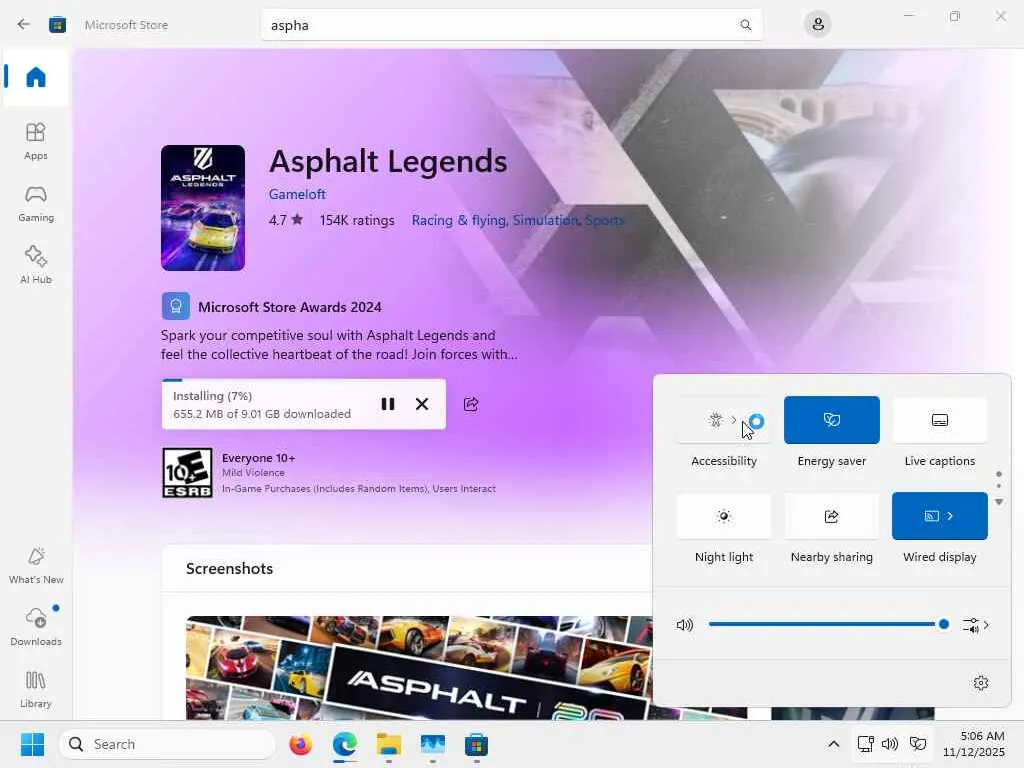Open File Explorer from taskbar
Viewport: 1024px width, 768px height.
[x=389, y=744]
